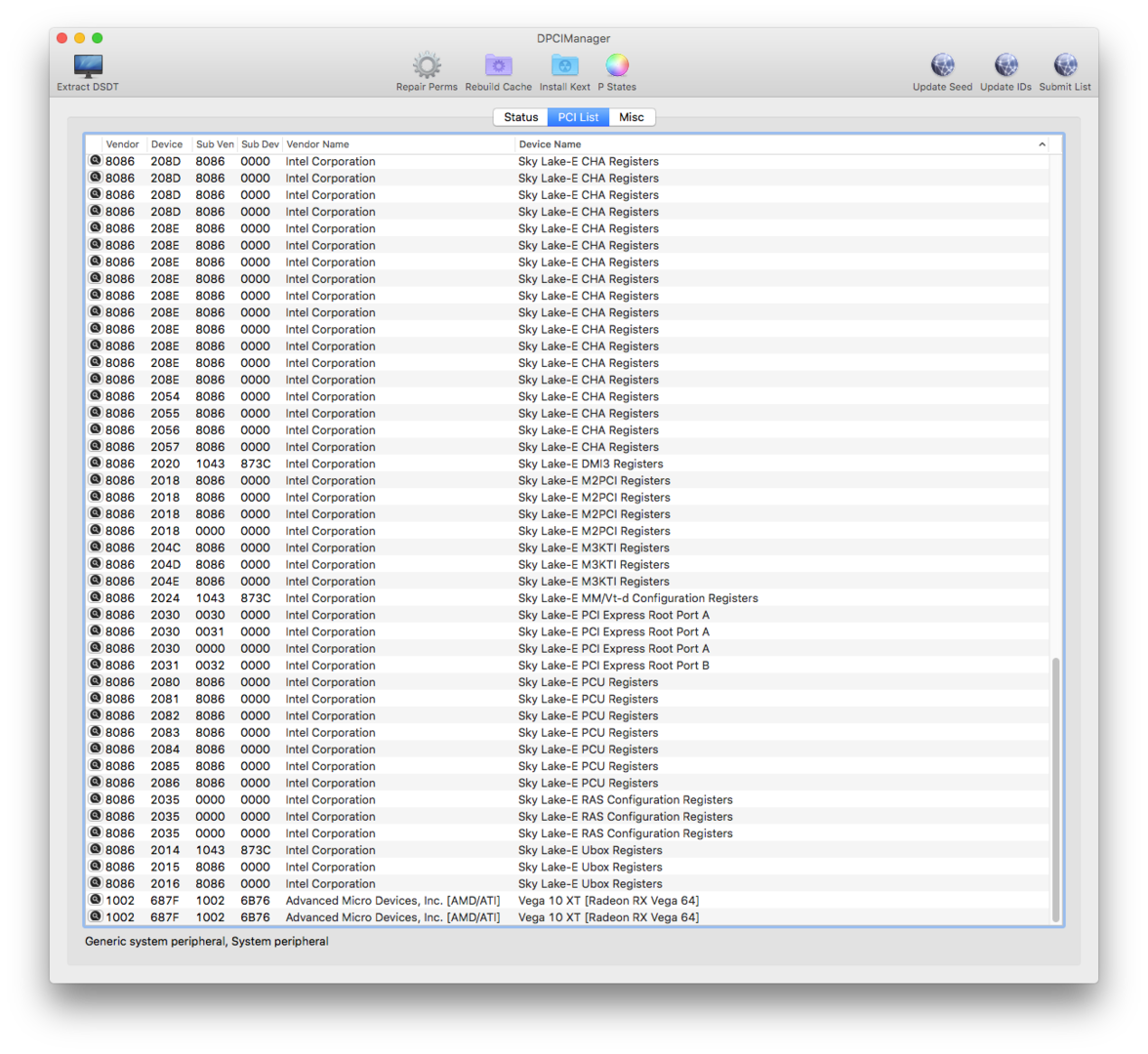Click device ID 2085 in the list
The height and width of the screenshot is (1054, 1148).
coord(165,766)
